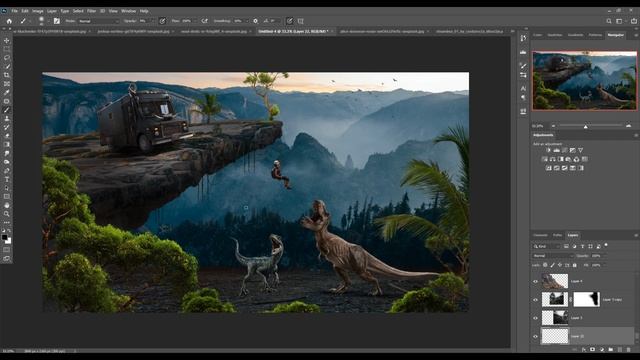Image resolution: width=640 pixels, height=360 pixels.
Task: Select the Zoom tool in left toolbar
Action: [7, 214]
